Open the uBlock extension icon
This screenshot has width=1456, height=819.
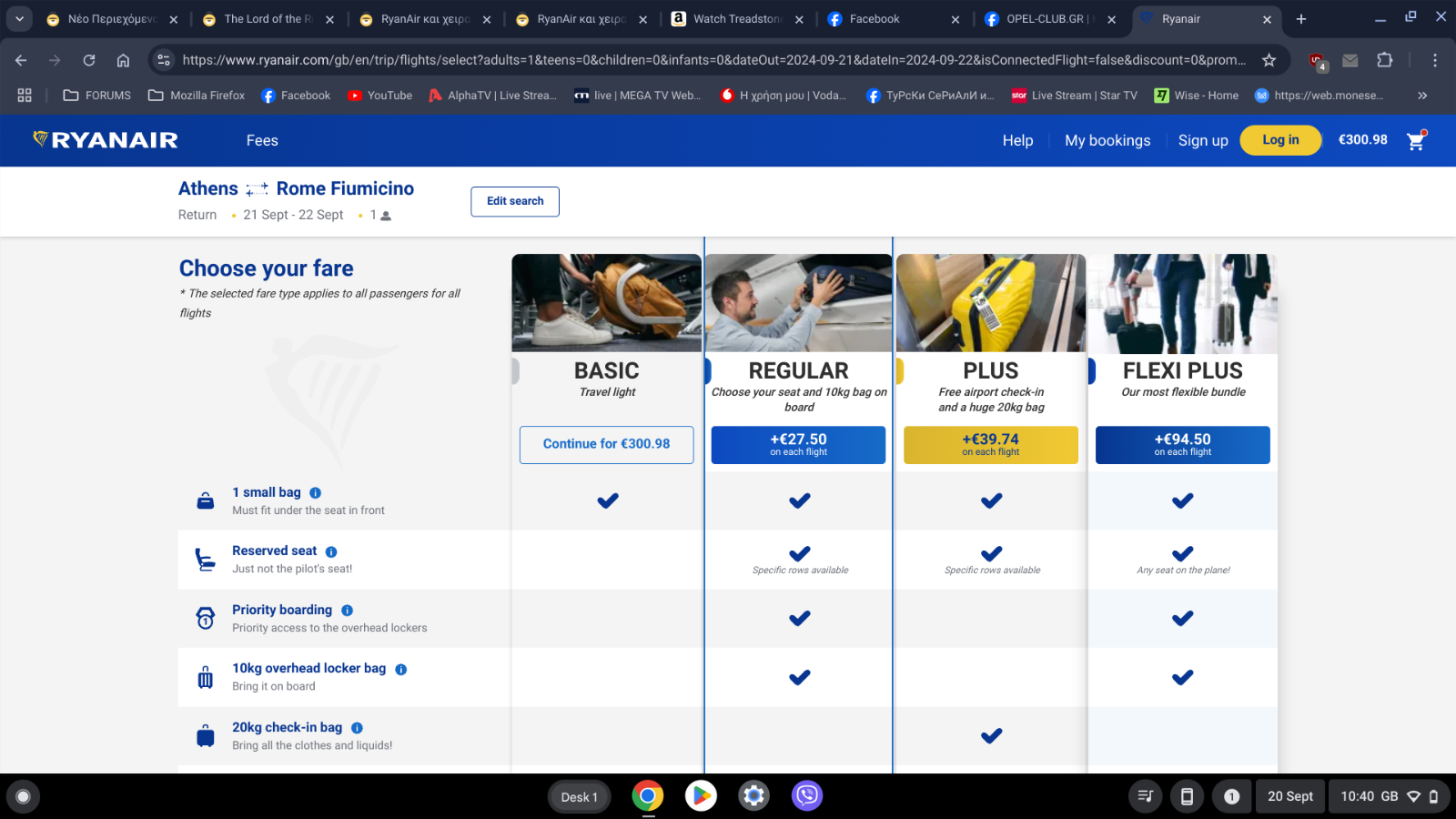coord(1318,61)
